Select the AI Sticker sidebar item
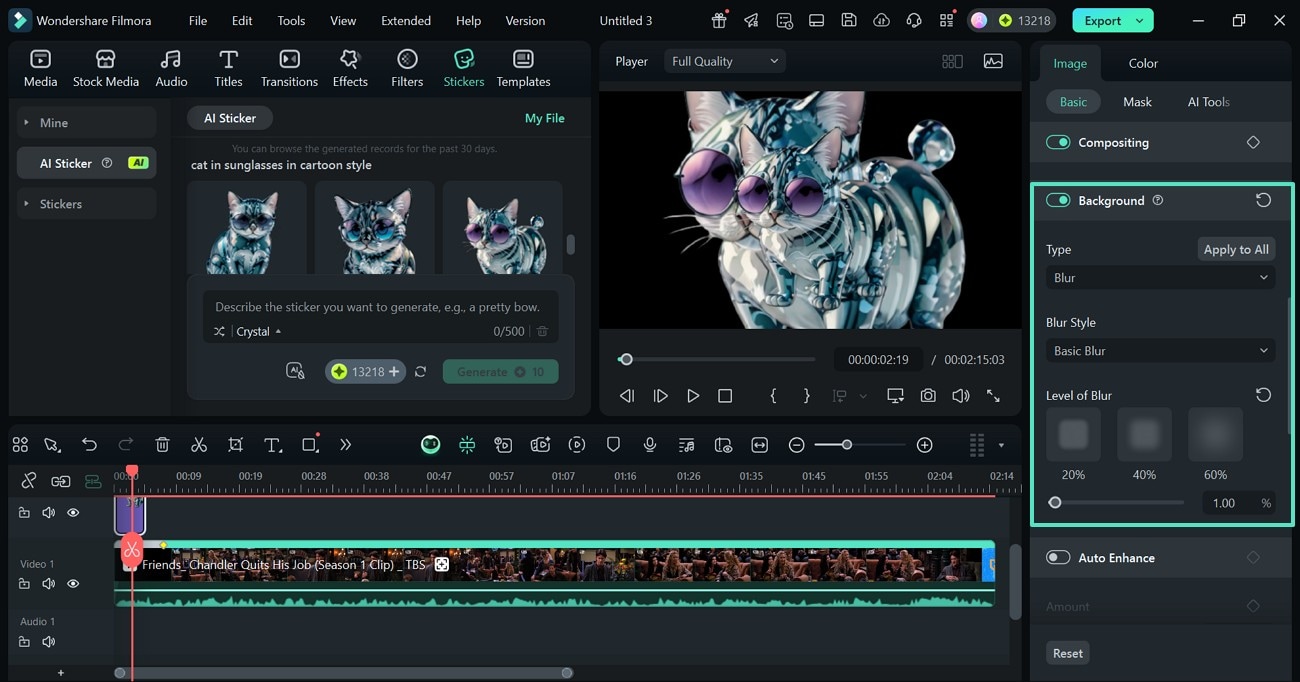1300x682 pixels. pyautogui.click(x=86, y=163)
